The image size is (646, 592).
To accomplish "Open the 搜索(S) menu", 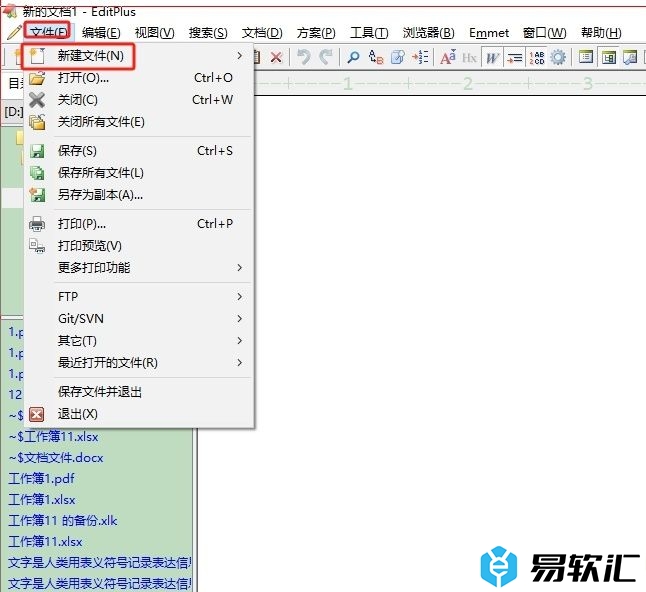I will (x=208, y=33).
